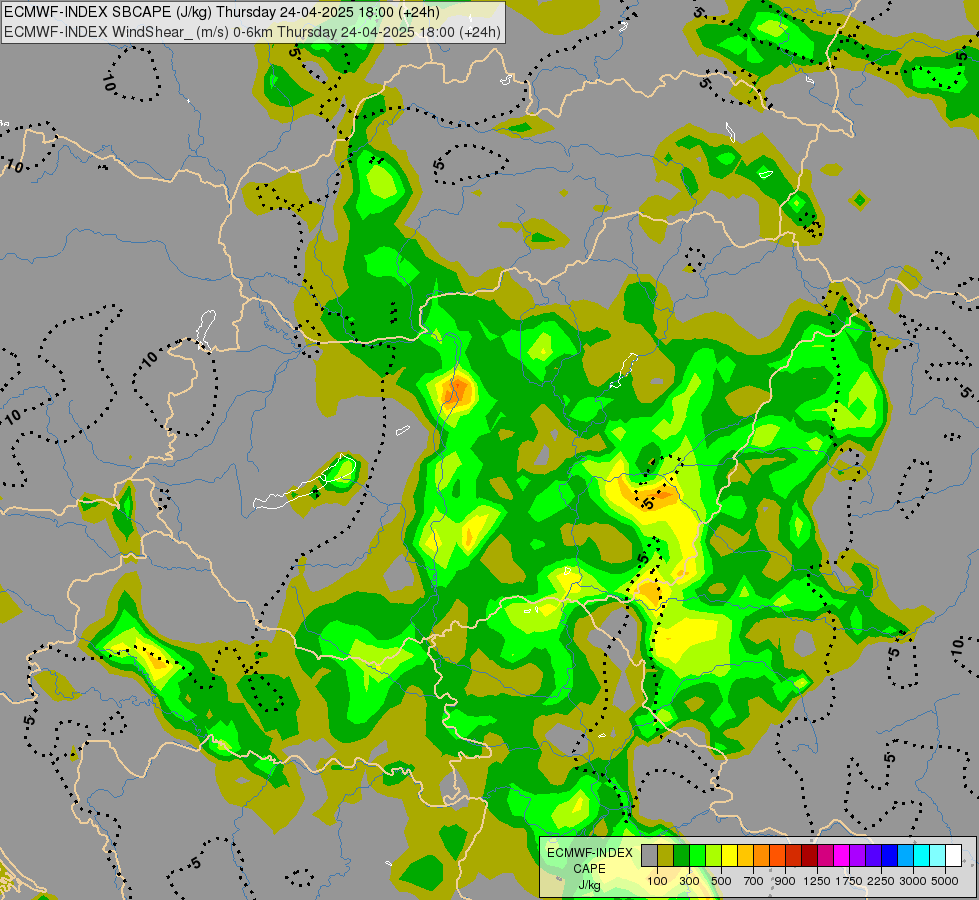Click legend value label 1750
The height and width of the screenshot is (900, 979).
[x=849, y=881]
